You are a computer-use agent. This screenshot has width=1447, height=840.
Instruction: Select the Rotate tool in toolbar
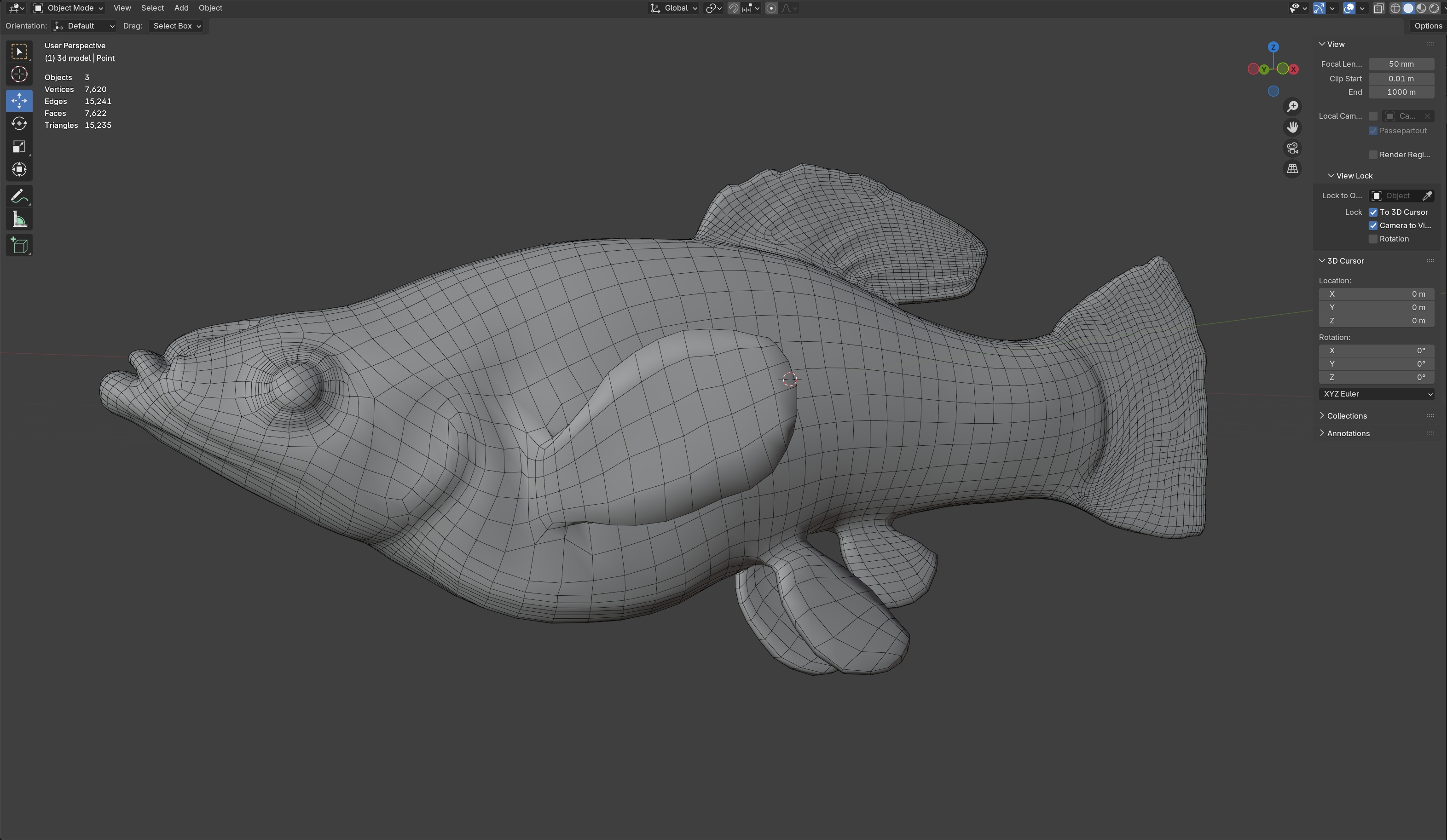tap(19, 124)
